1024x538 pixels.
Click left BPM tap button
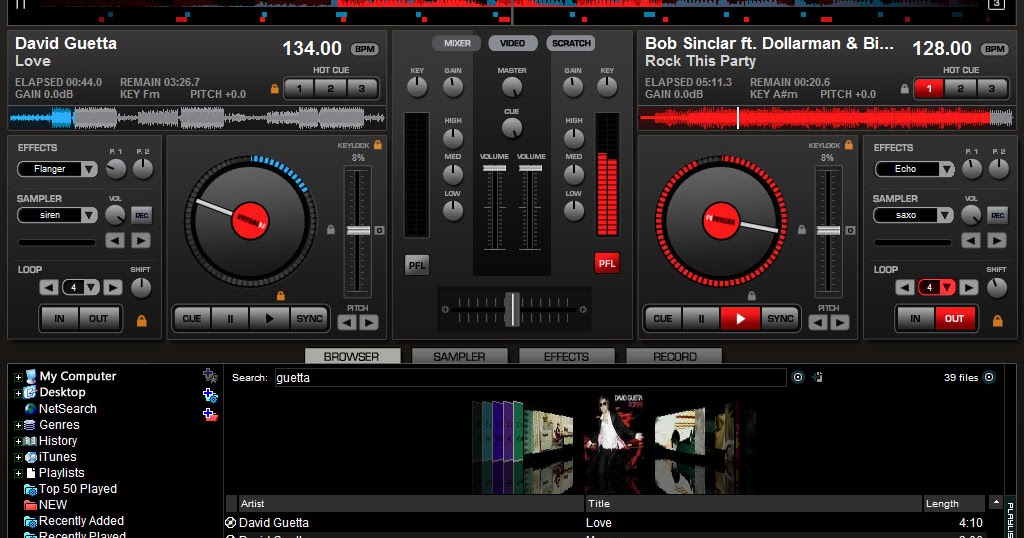[364, 49]
